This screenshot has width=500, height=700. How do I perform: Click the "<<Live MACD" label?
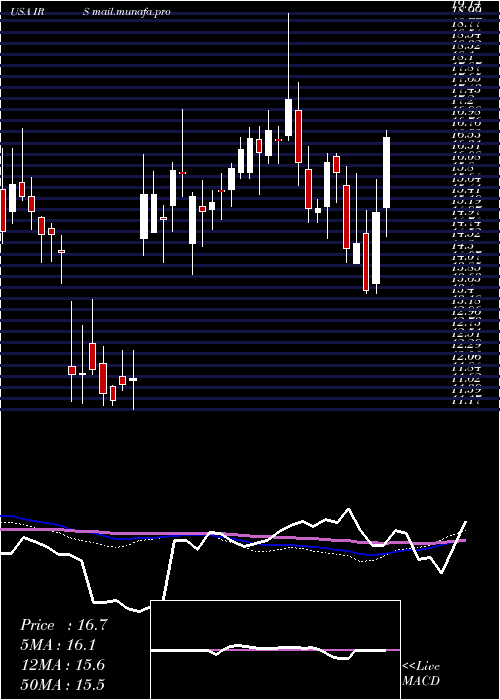click(x=421, y=674)
